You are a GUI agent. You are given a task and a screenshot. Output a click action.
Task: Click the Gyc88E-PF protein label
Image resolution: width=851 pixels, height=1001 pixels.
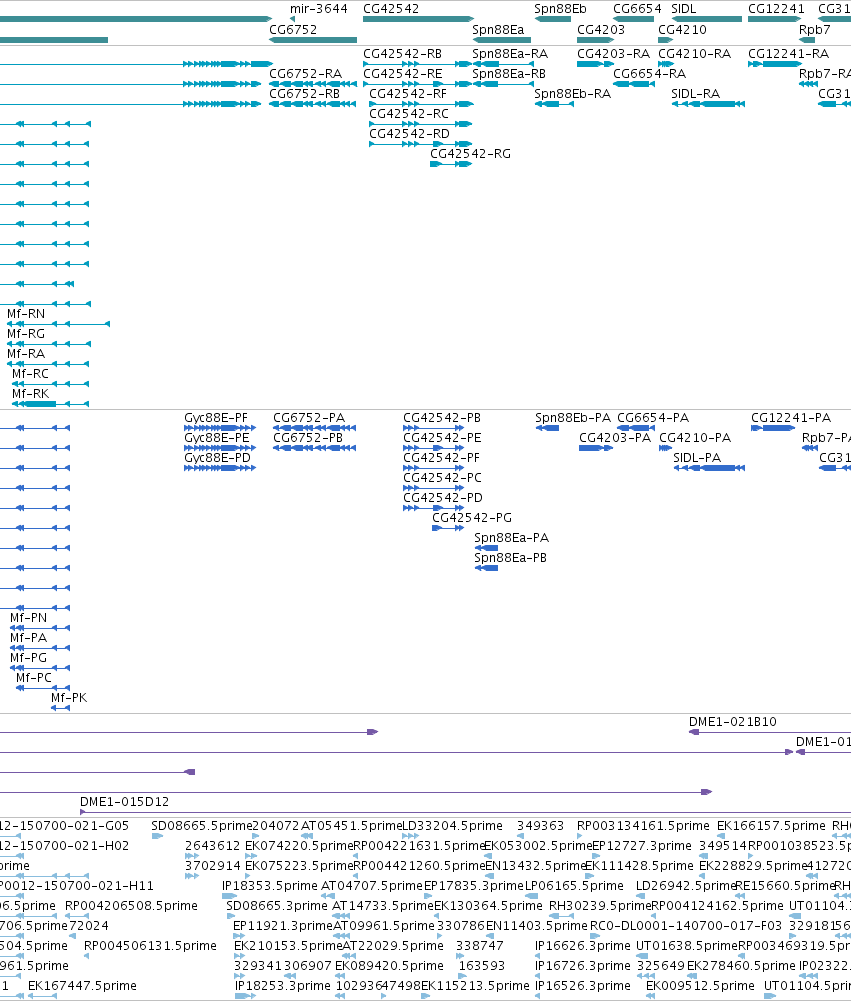216,418
